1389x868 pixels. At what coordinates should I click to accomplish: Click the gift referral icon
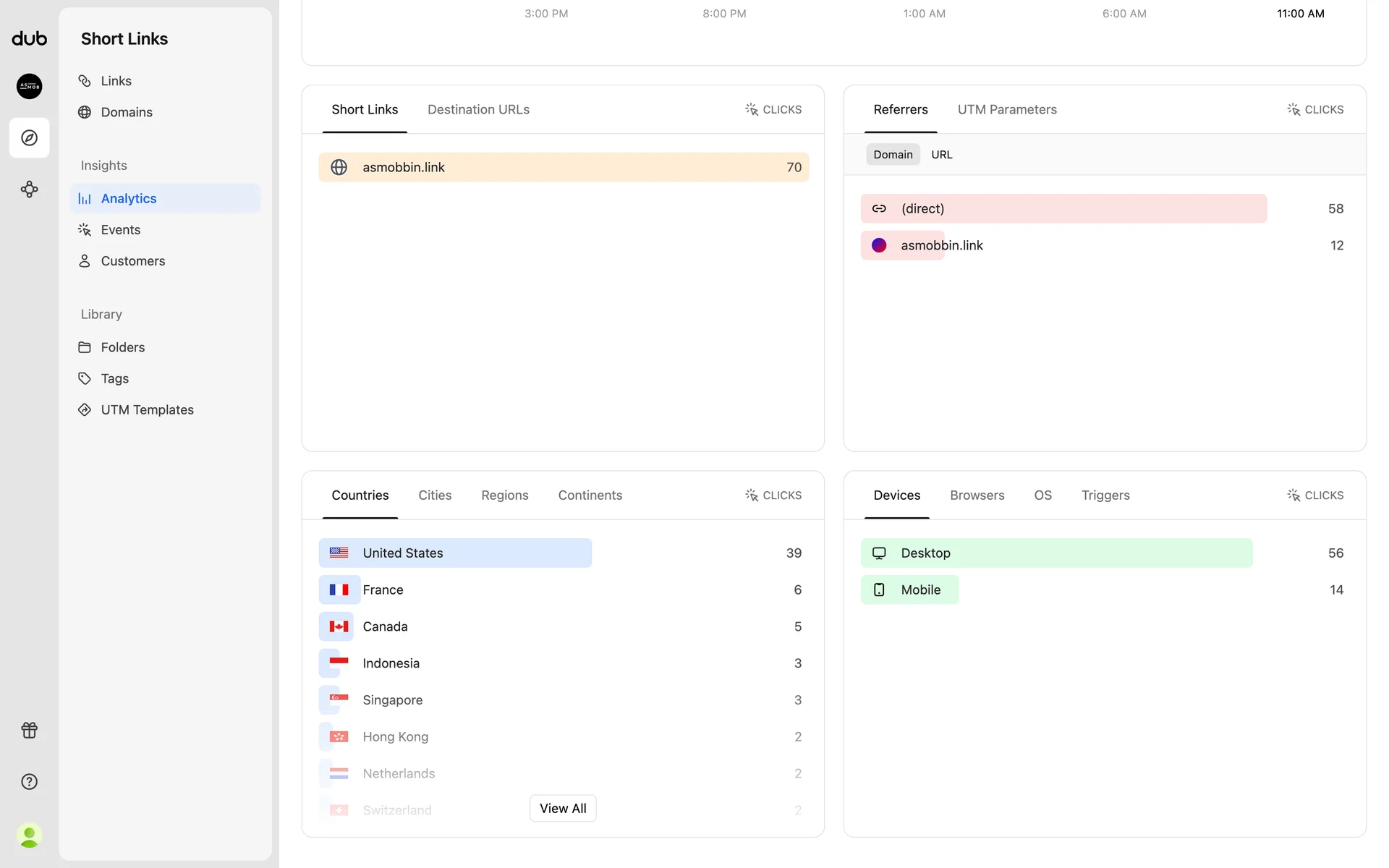29,730
